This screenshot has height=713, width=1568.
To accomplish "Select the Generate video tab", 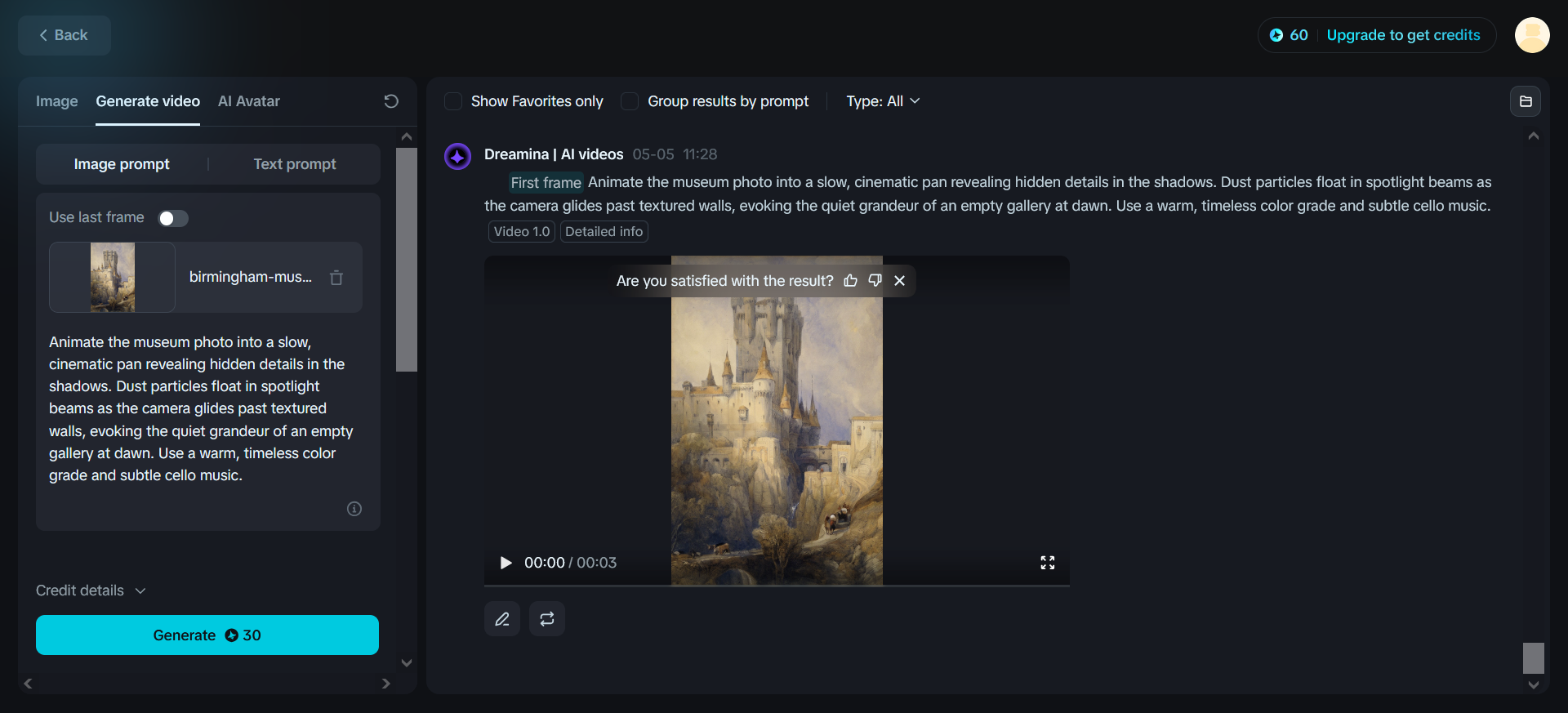I will pyautogui.click(x=148, y=101).
